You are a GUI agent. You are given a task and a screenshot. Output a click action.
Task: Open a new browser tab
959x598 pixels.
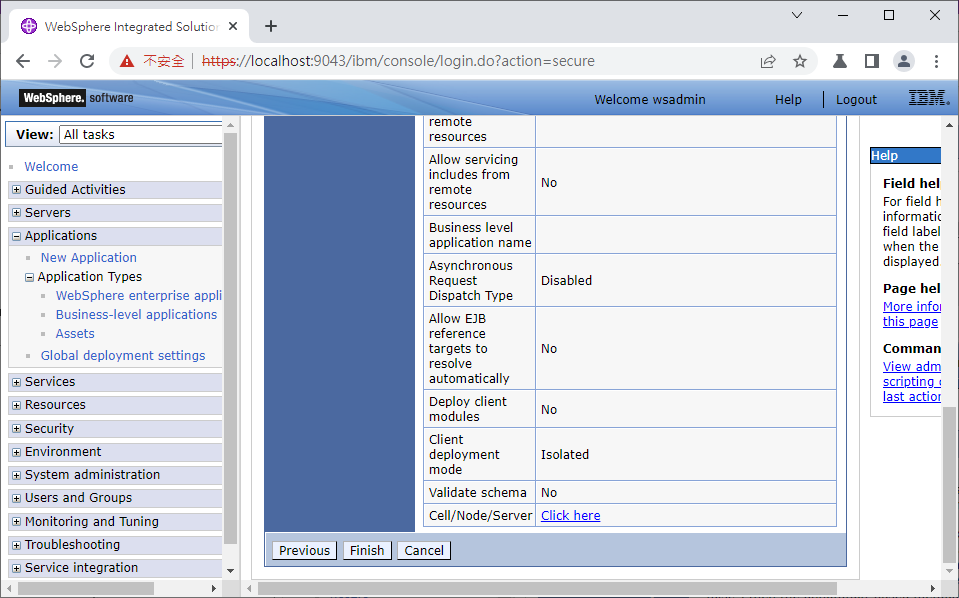[x=271, y=26]
